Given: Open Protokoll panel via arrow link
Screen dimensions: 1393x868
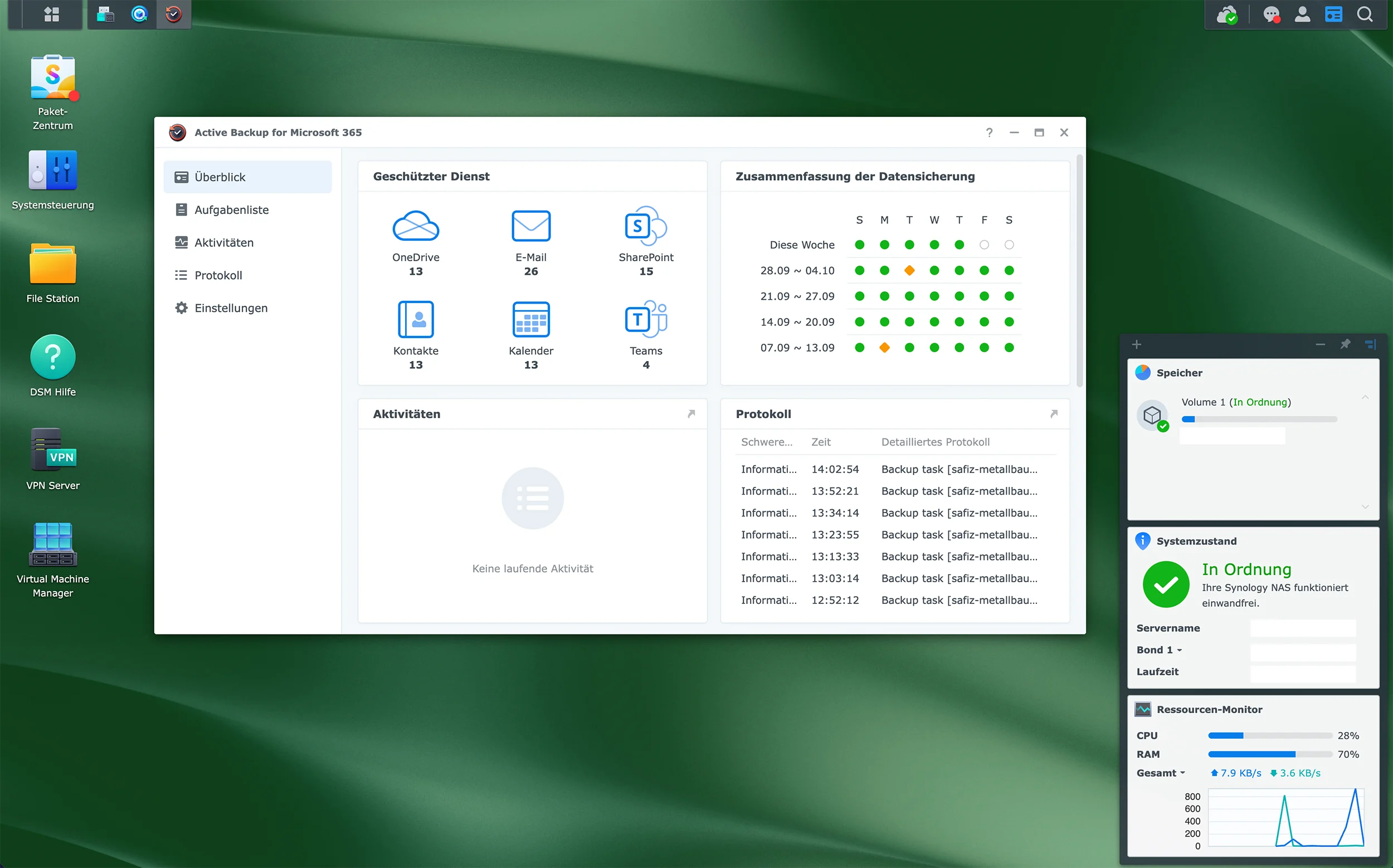Looking at the screenshot, I should [1054, 414].
